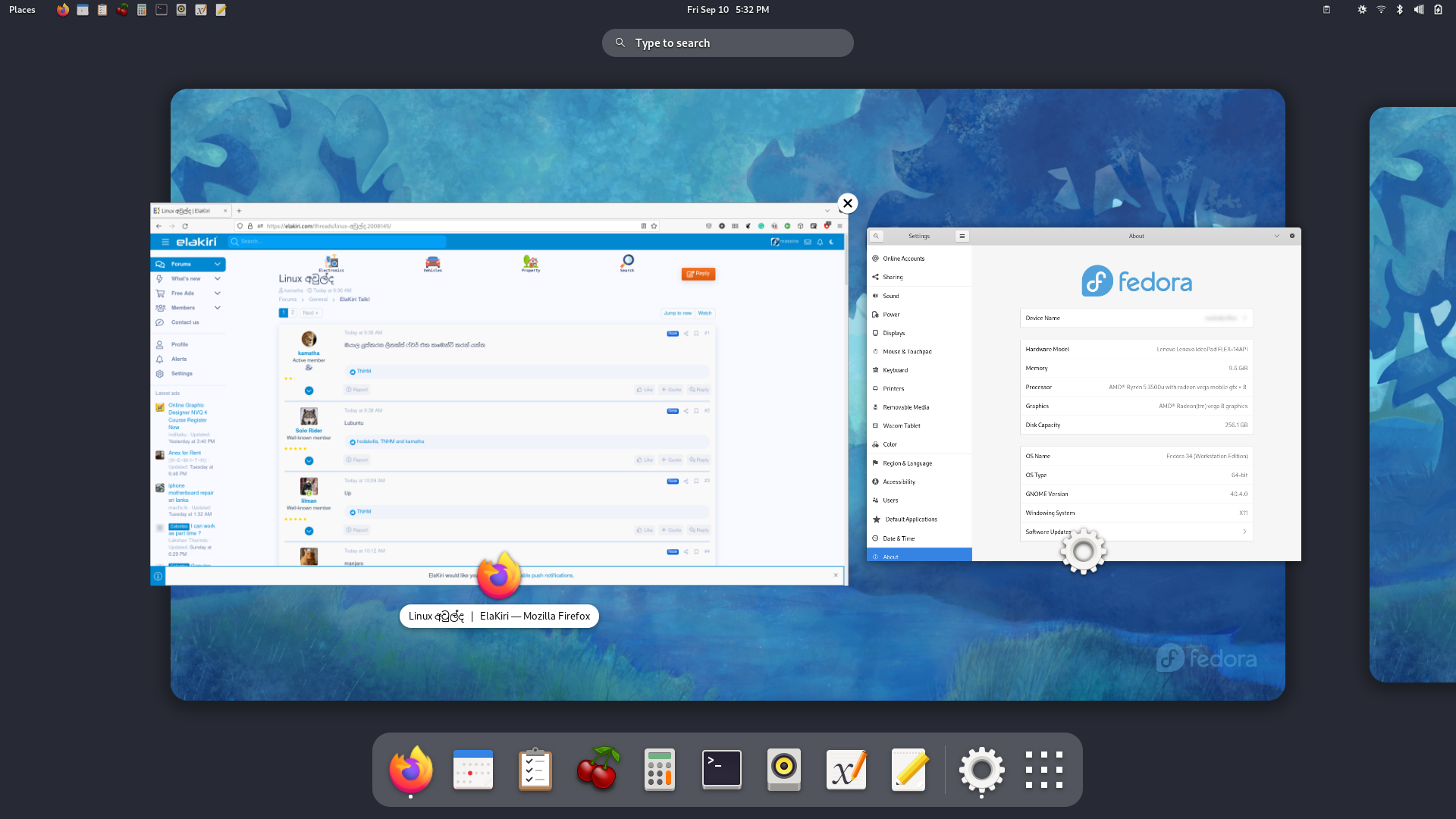Click the Firefox icon in top bar

click(x=63, y=10)
